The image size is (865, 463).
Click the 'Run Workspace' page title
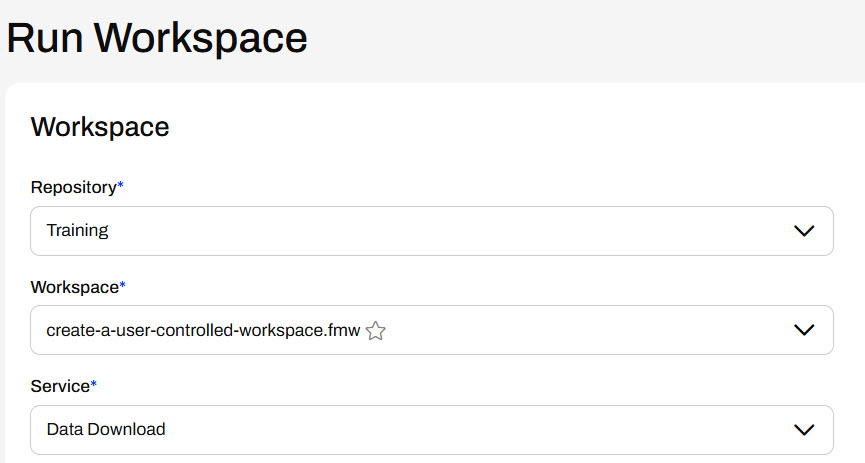(x=157, y=38)
